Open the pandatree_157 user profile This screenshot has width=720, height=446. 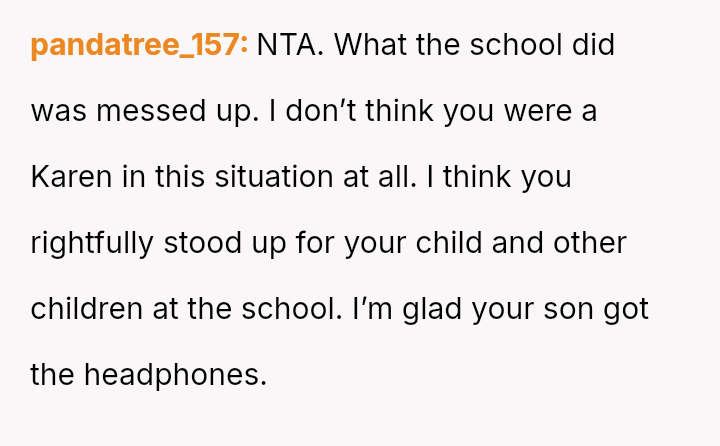(x=139, y=46)
